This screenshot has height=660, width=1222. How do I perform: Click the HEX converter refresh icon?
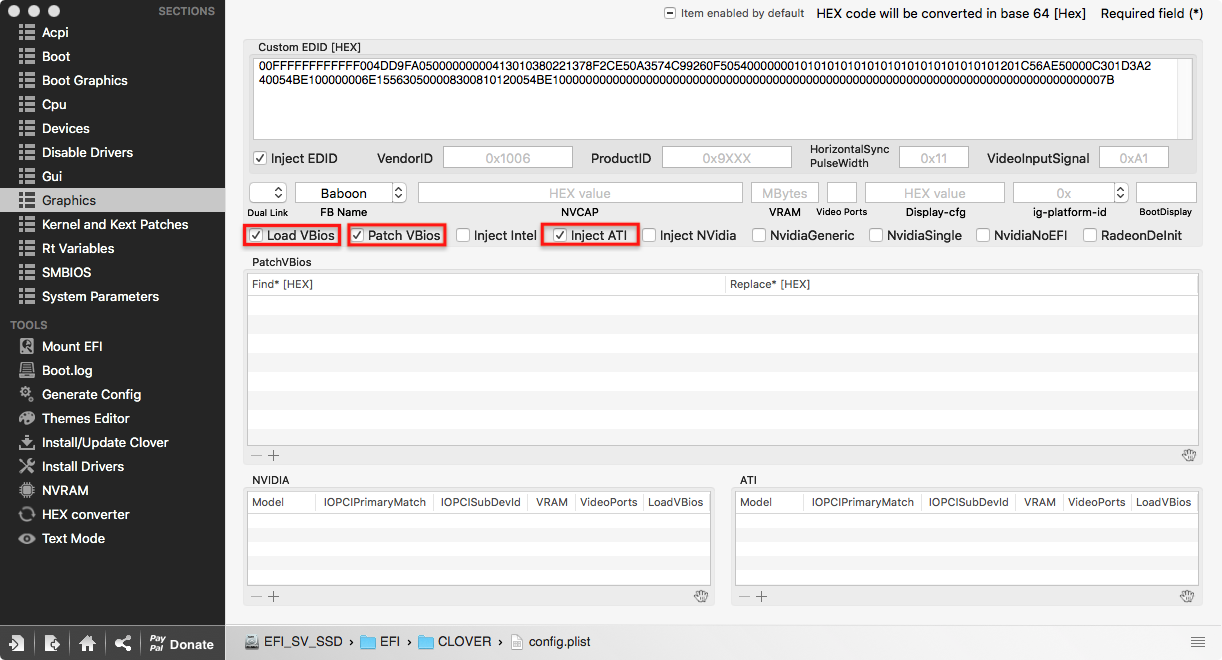pos(26,514)
